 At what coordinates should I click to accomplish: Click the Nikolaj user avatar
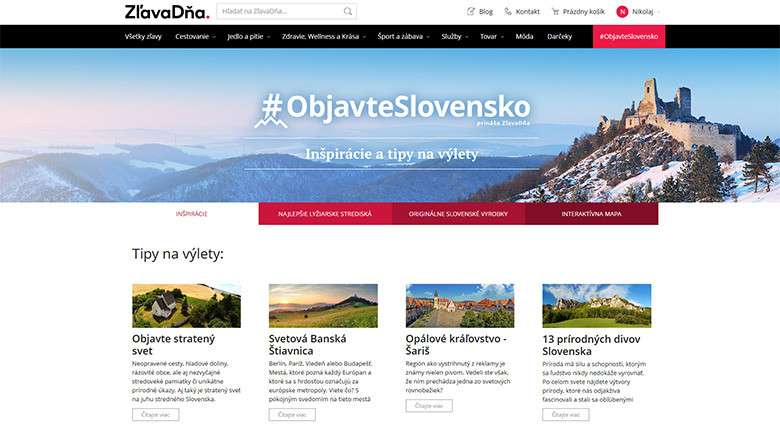point(622,11)
